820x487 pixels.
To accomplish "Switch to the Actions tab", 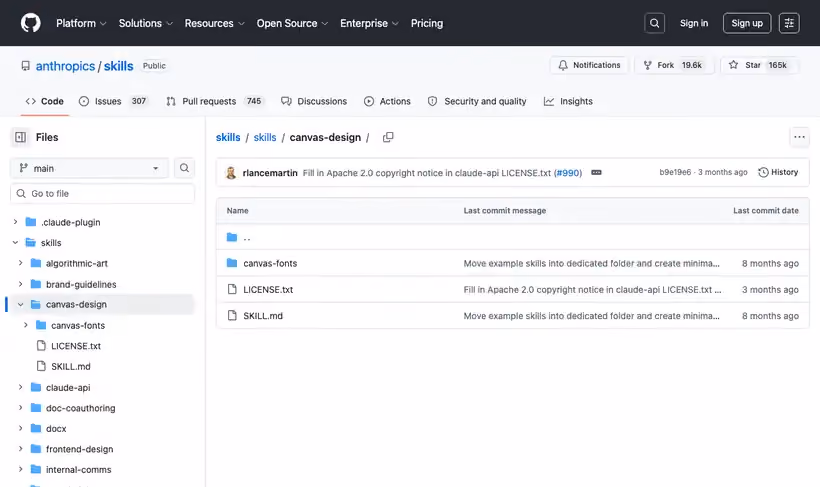I will tap(388, 101).
